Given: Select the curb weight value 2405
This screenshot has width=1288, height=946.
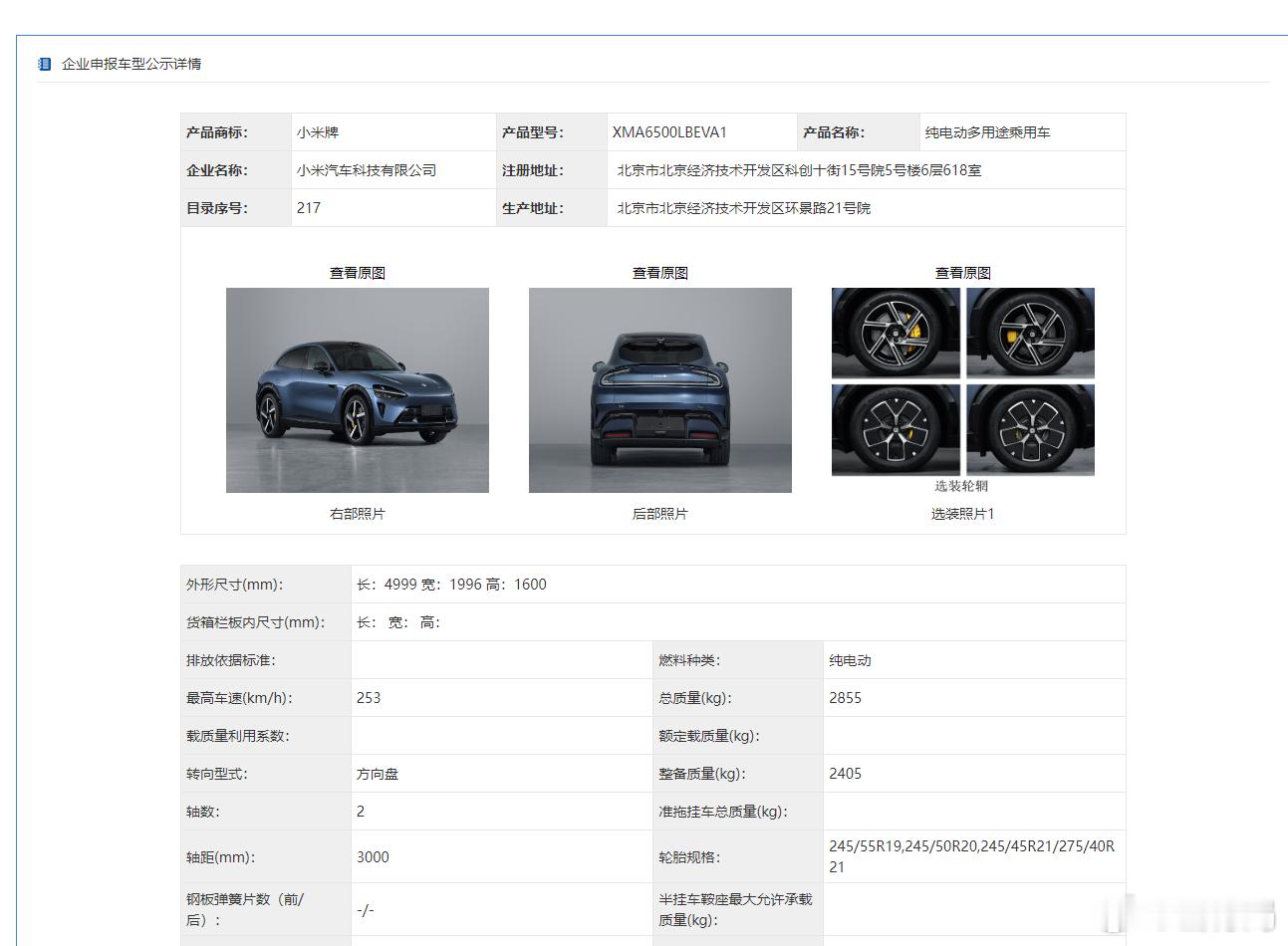Looking at the screenshot, I should (x=845, y=774).
